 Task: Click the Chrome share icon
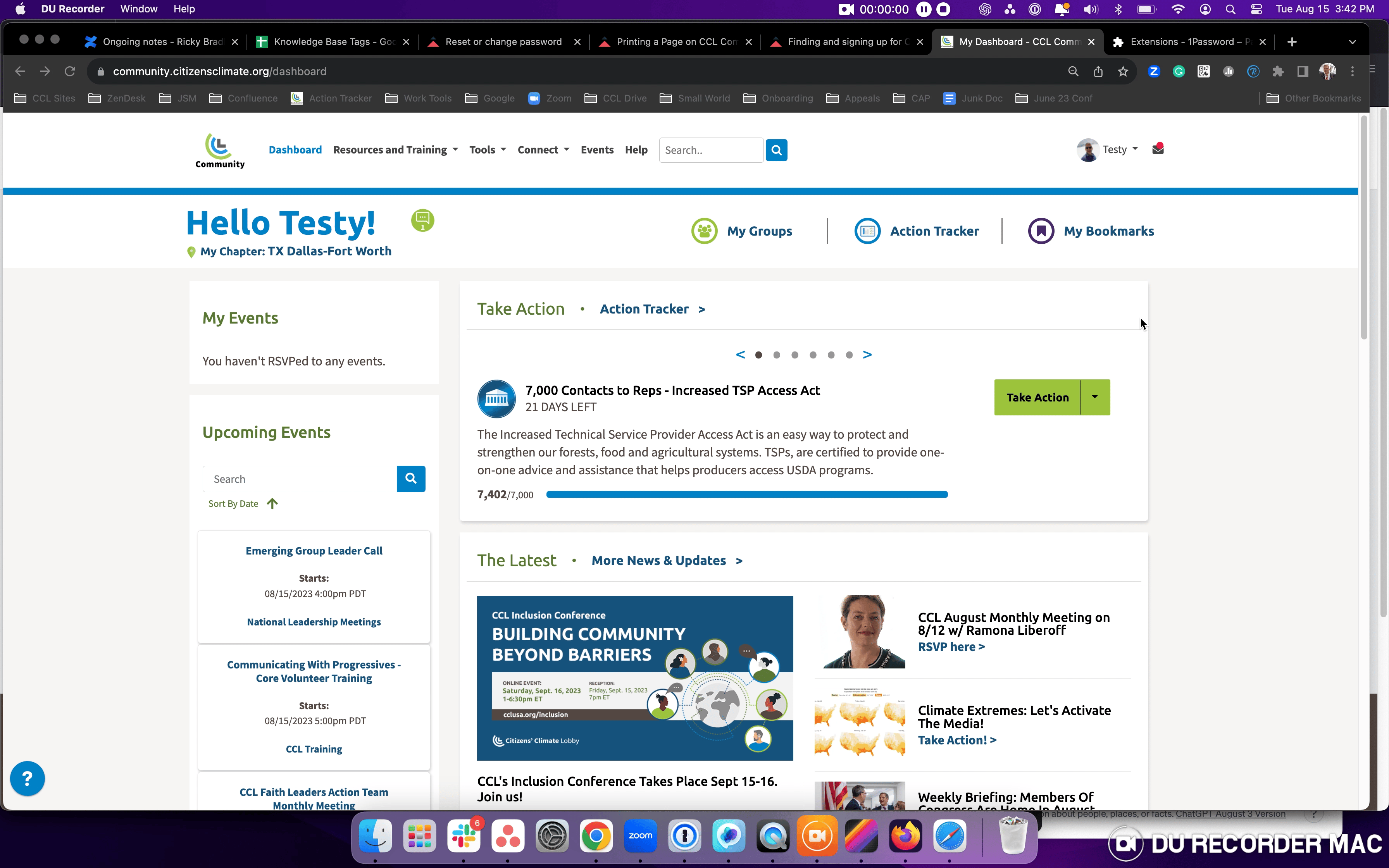point(1098,71)
